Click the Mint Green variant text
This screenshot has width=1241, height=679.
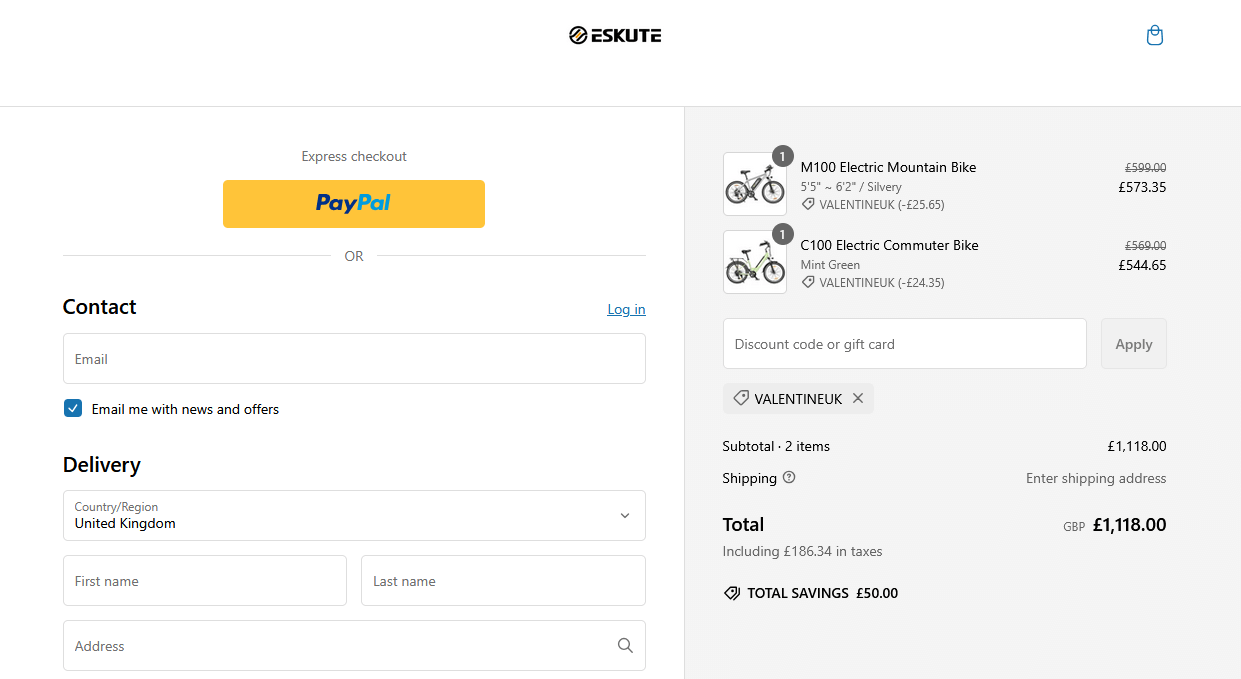coord(830,265)
